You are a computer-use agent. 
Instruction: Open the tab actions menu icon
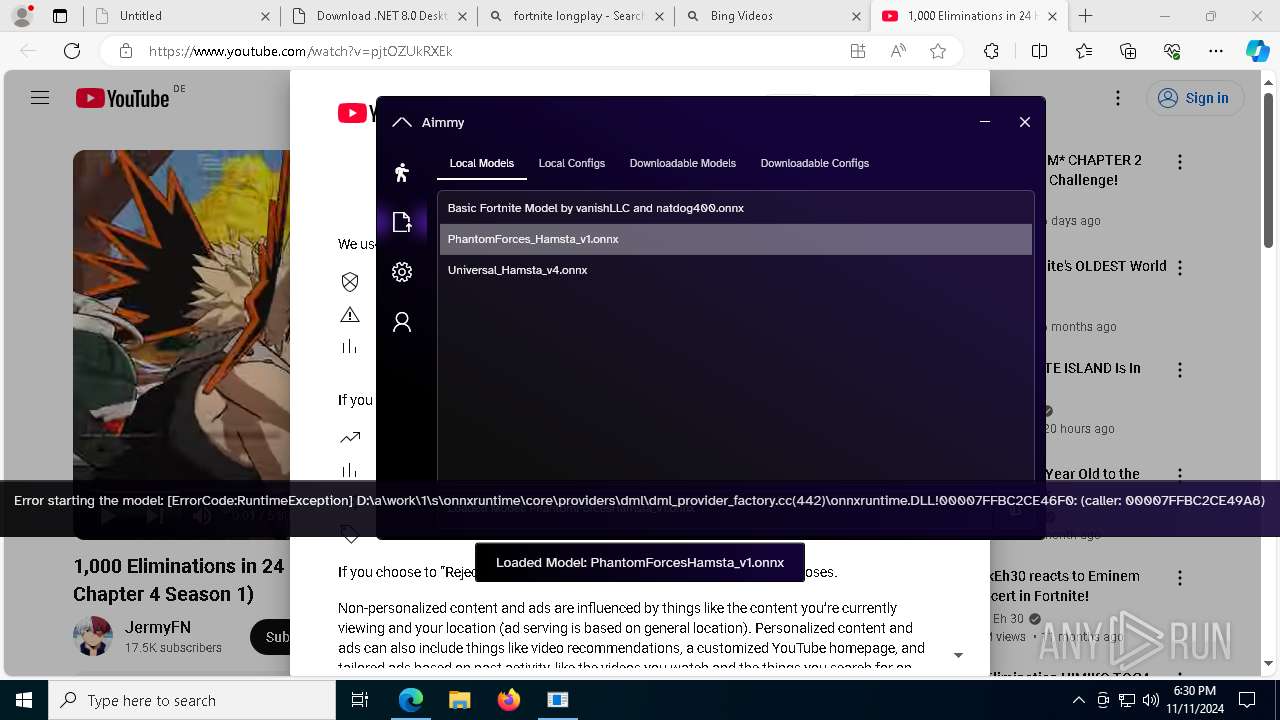pyautogui.click(x=60, y=16)
